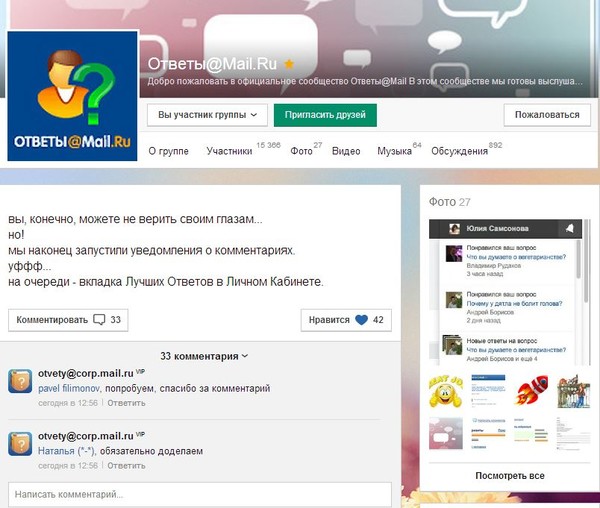Click the participants count '15 366'

[268, 145]
